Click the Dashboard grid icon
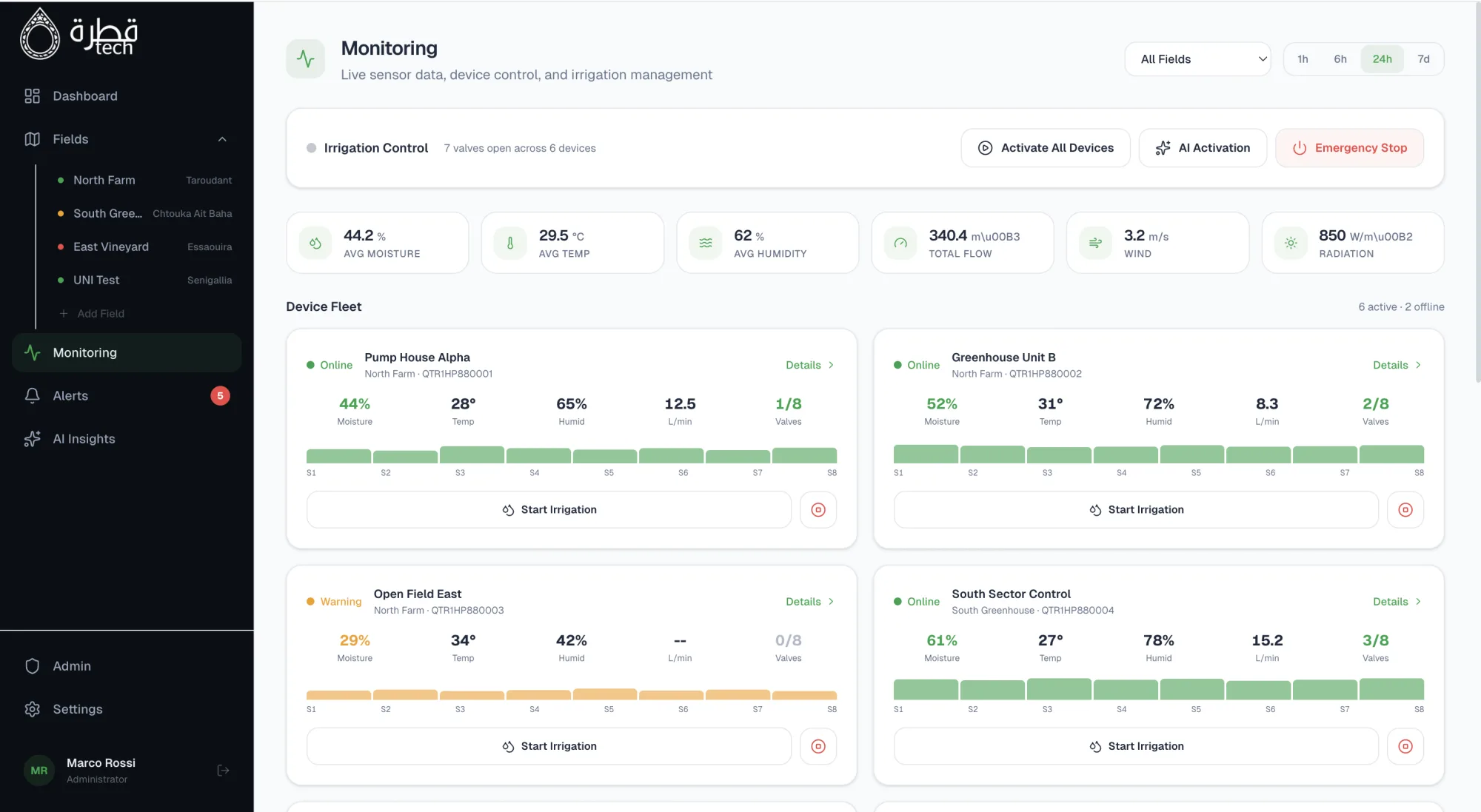The height and width of the screenshot is (812, 1481). [x=32, y=96]
